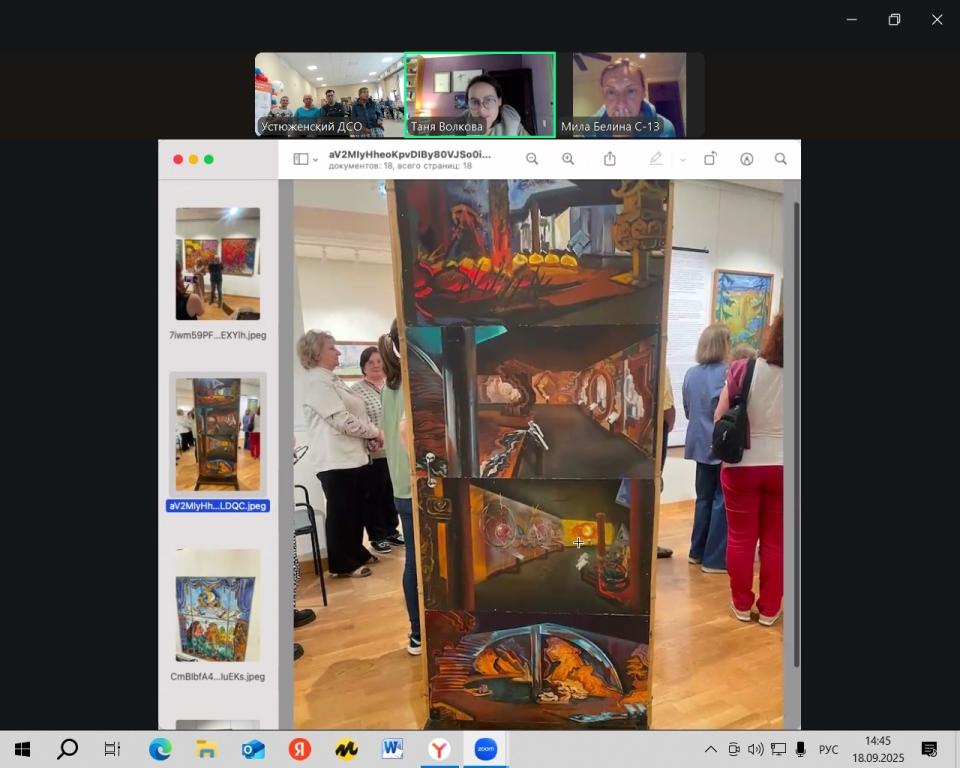This screenshot has width=960, height=768.
Task: Open the volume control in the tray
Action: coord(756,749)
